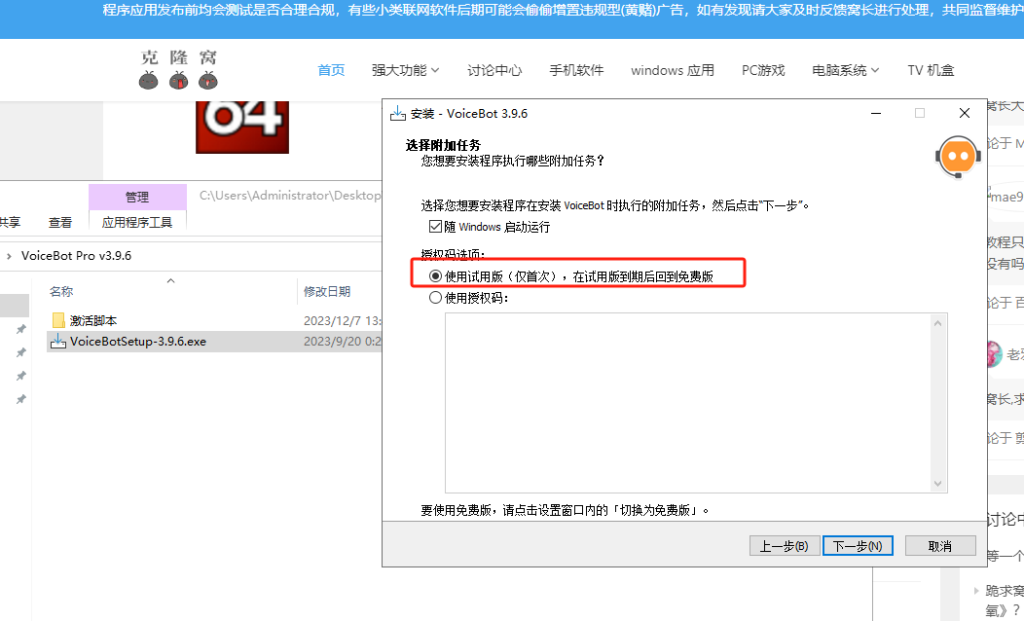
Task: Click the Explorer address path C:\Users\Administrator
Action: click(290, 195)
